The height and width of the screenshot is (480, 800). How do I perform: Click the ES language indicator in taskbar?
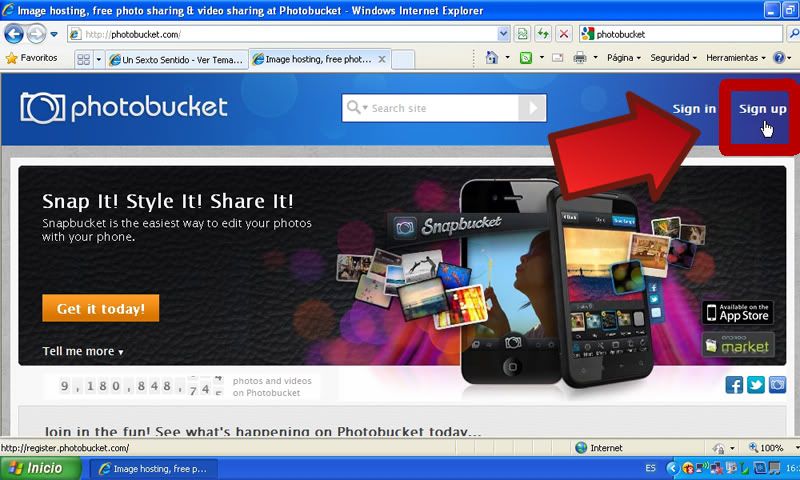click(650, 468)
